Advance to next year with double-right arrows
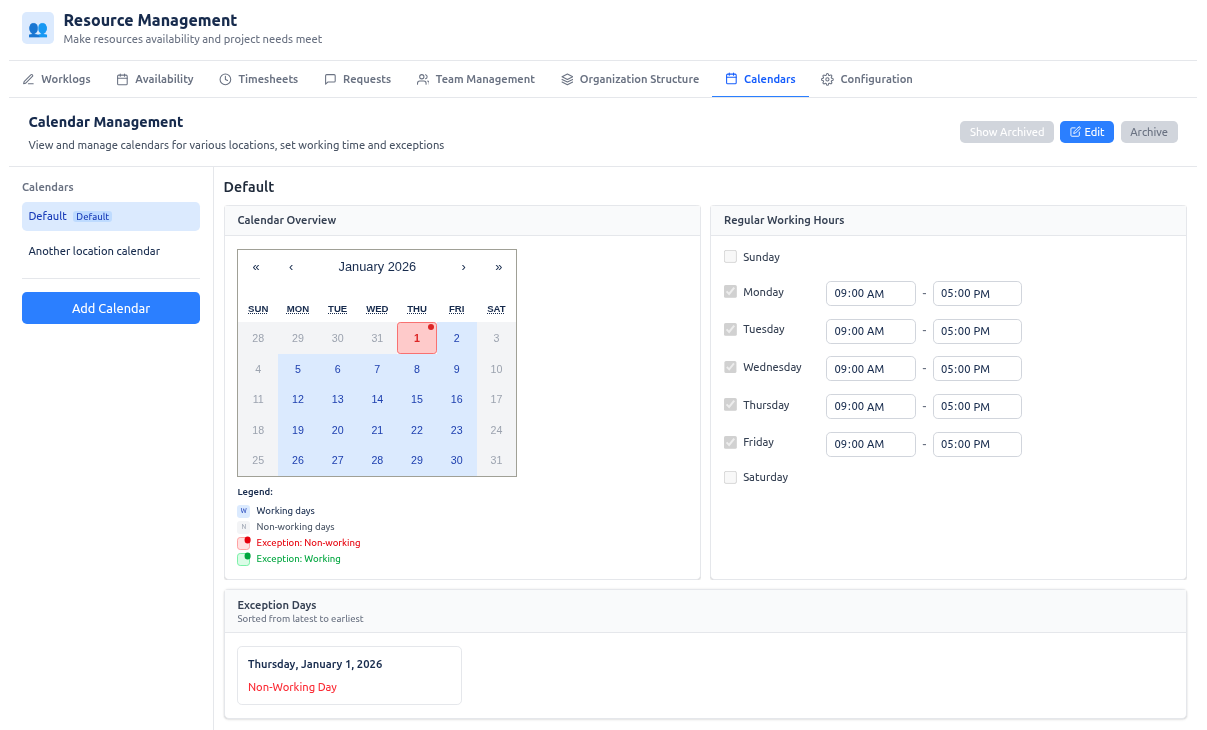This screenshot has height=730, width=1207. pos(498,267)
